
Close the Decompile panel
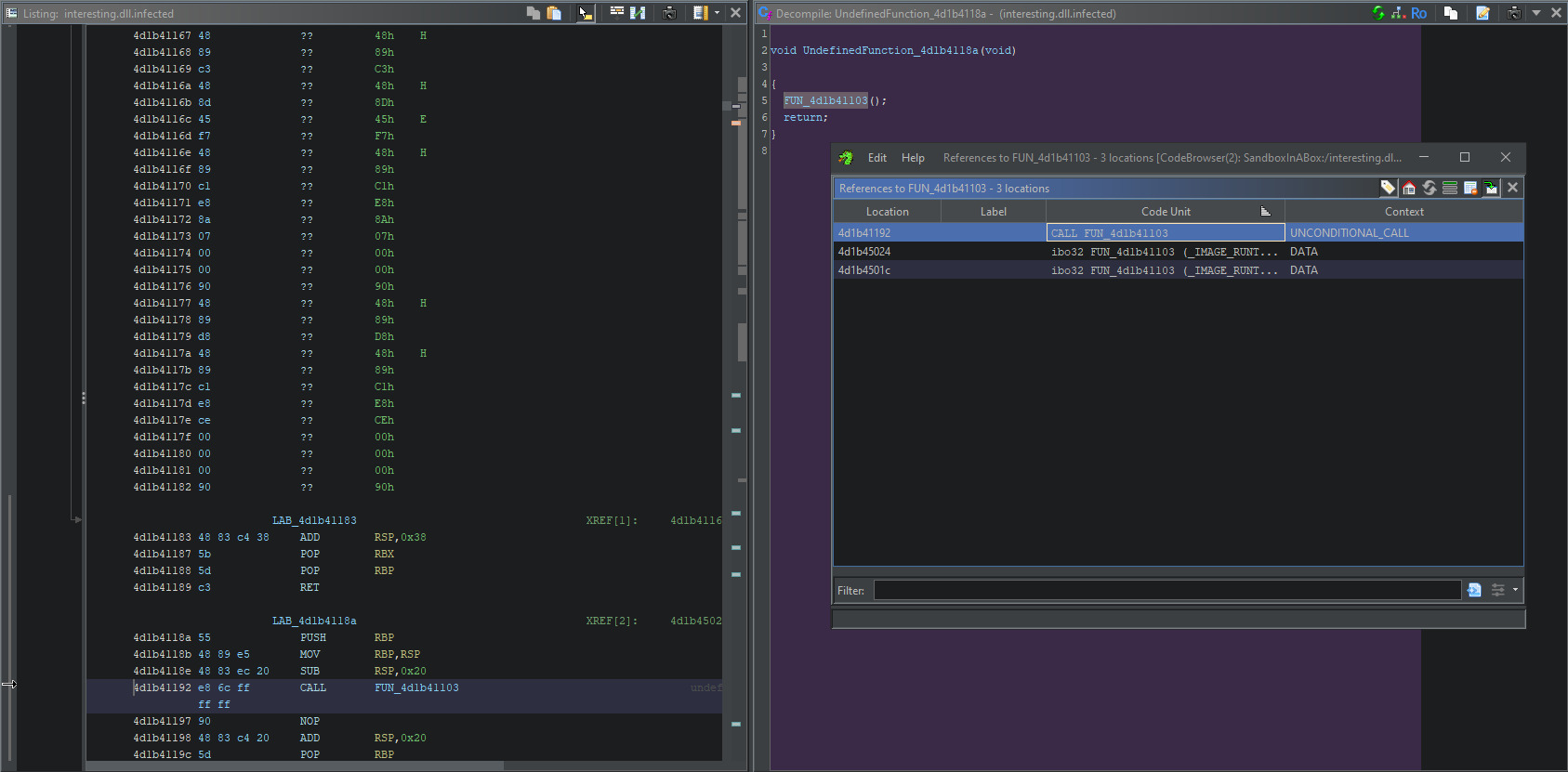[1556, 13]
